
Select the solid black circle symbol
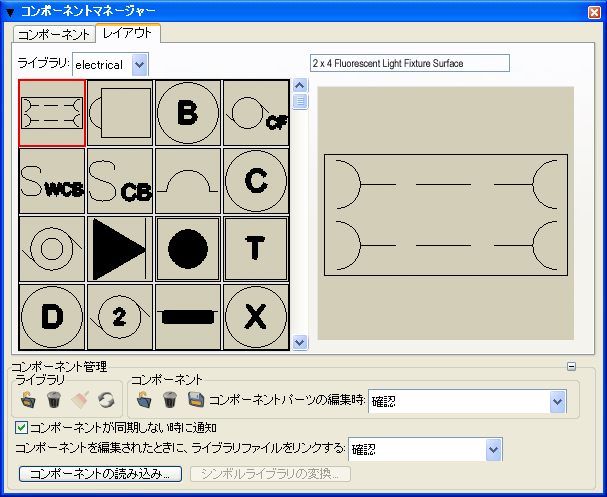click(188, 249)
